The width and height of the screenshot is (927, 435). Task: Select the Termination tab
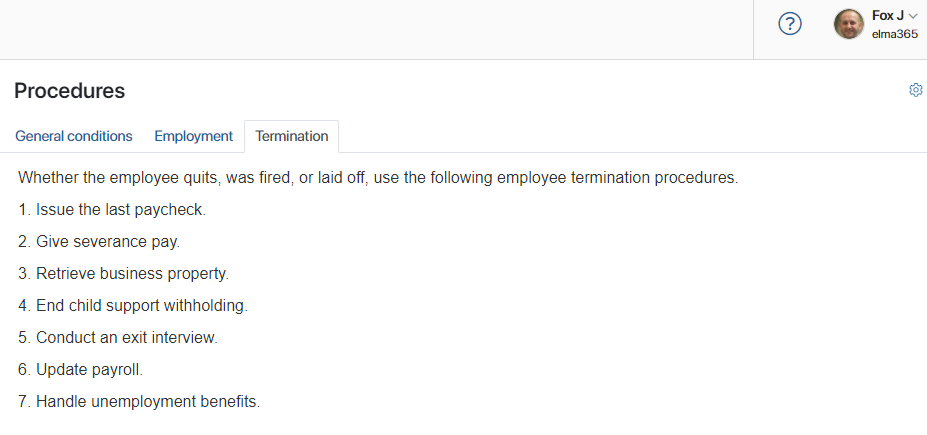tap(291, 136)
